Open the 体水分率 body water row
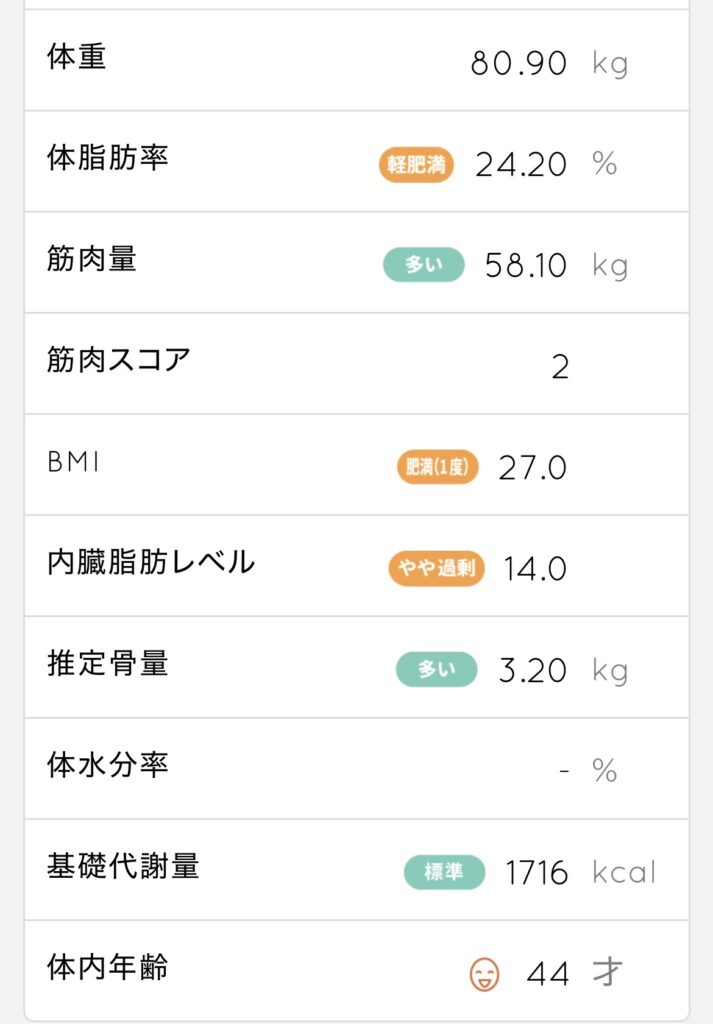The height and width of the screenshot is (1024, 713). pyautogui.click(x=107, y=765)
